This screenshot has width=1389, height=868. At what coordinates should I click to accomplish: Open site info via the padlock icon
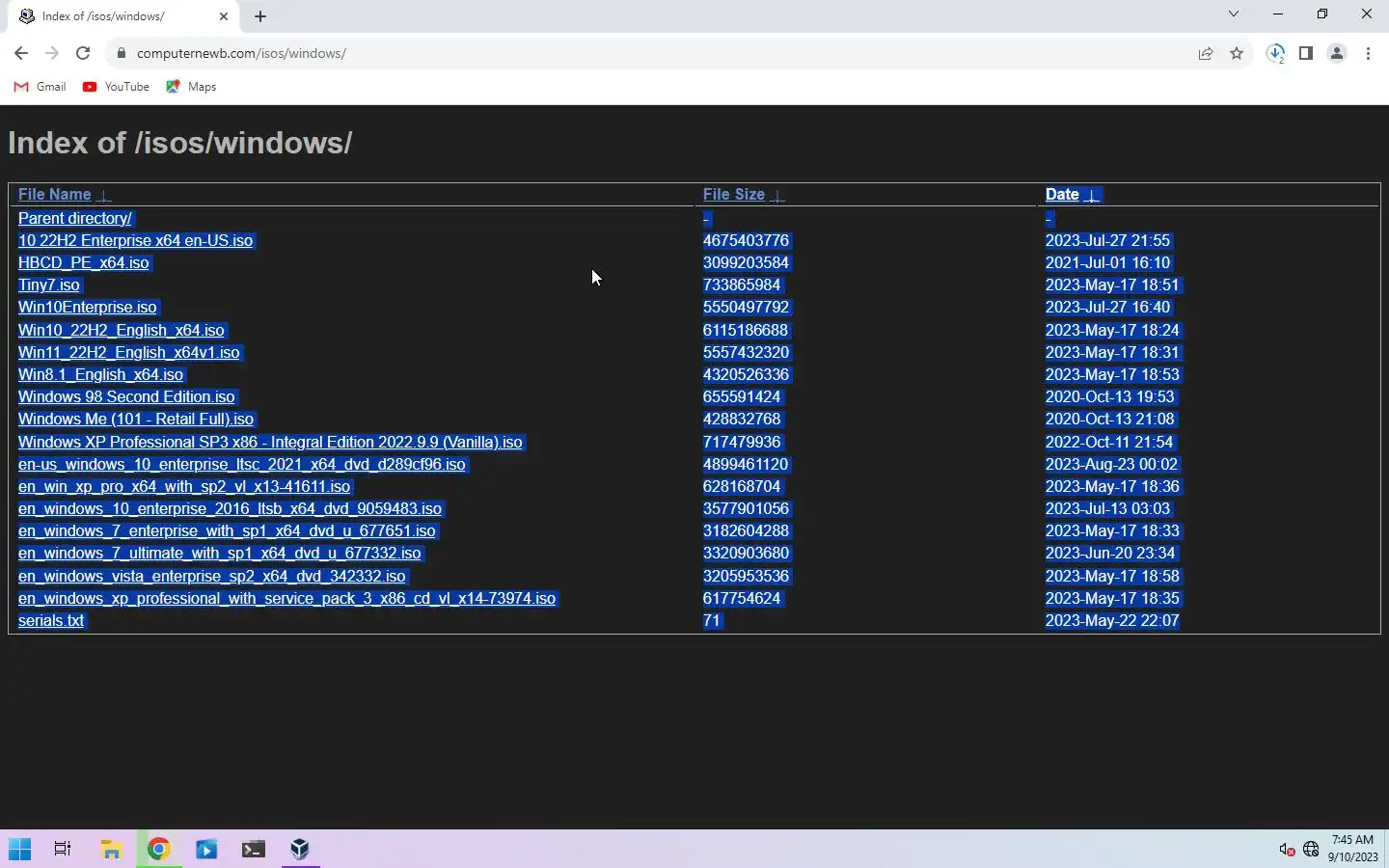[122, 54]
